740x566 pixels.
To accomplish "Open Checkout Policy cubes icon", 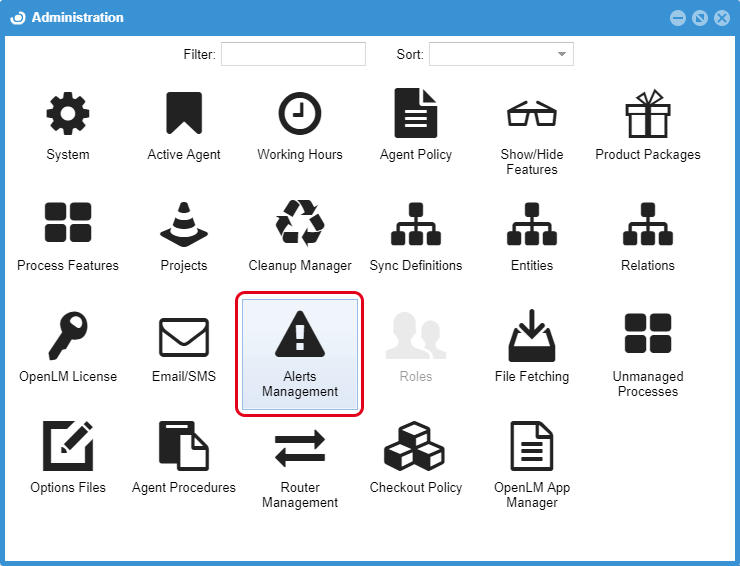I will point(416,447).
